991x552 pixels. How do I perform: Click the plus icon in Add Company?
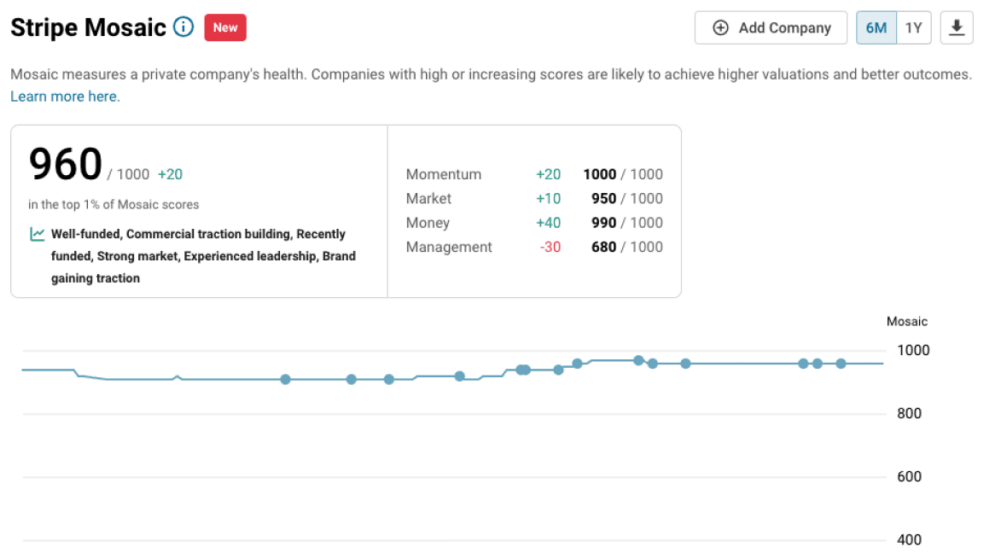coord(720,28)
